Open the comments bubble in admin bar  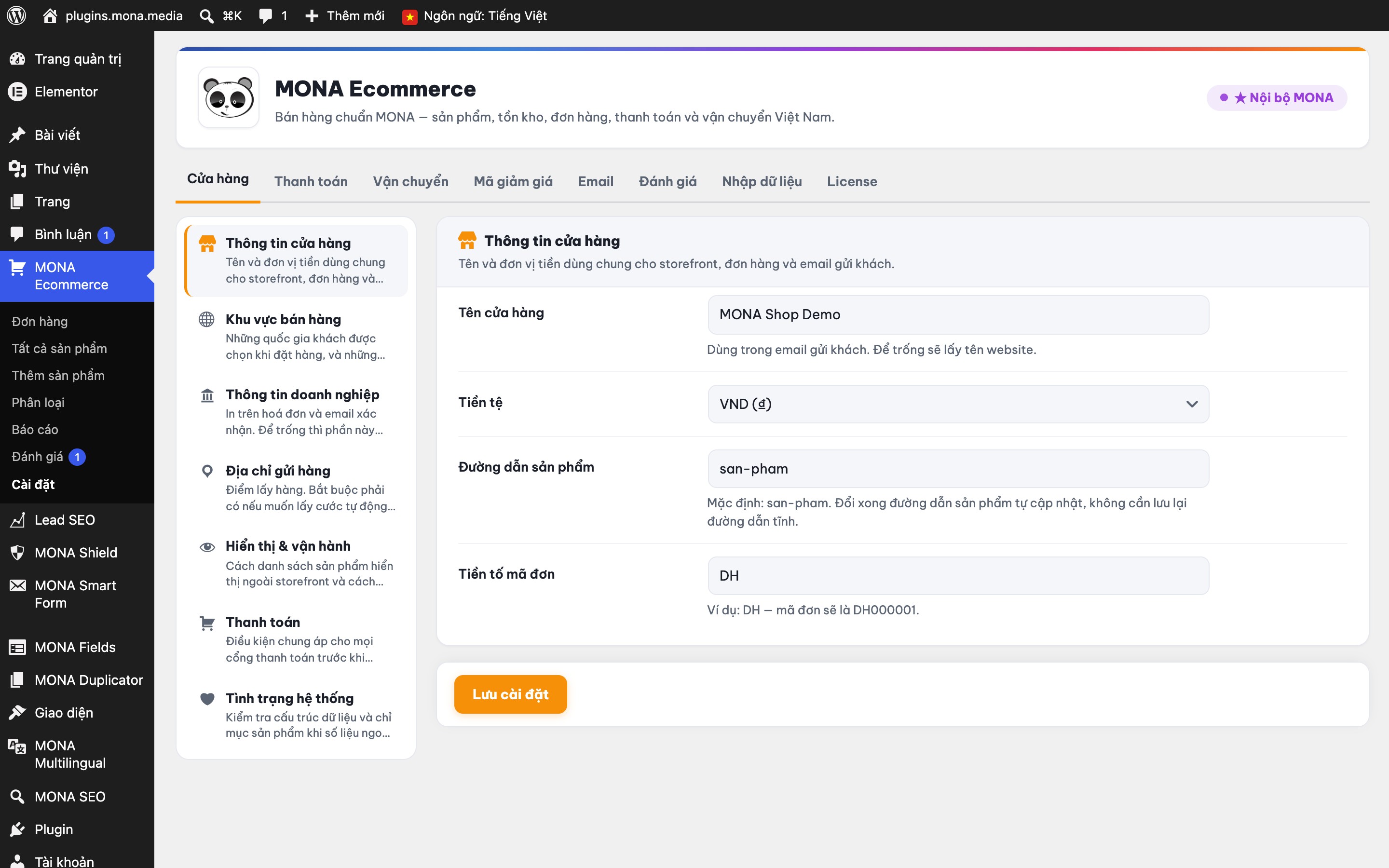[265, 15]
